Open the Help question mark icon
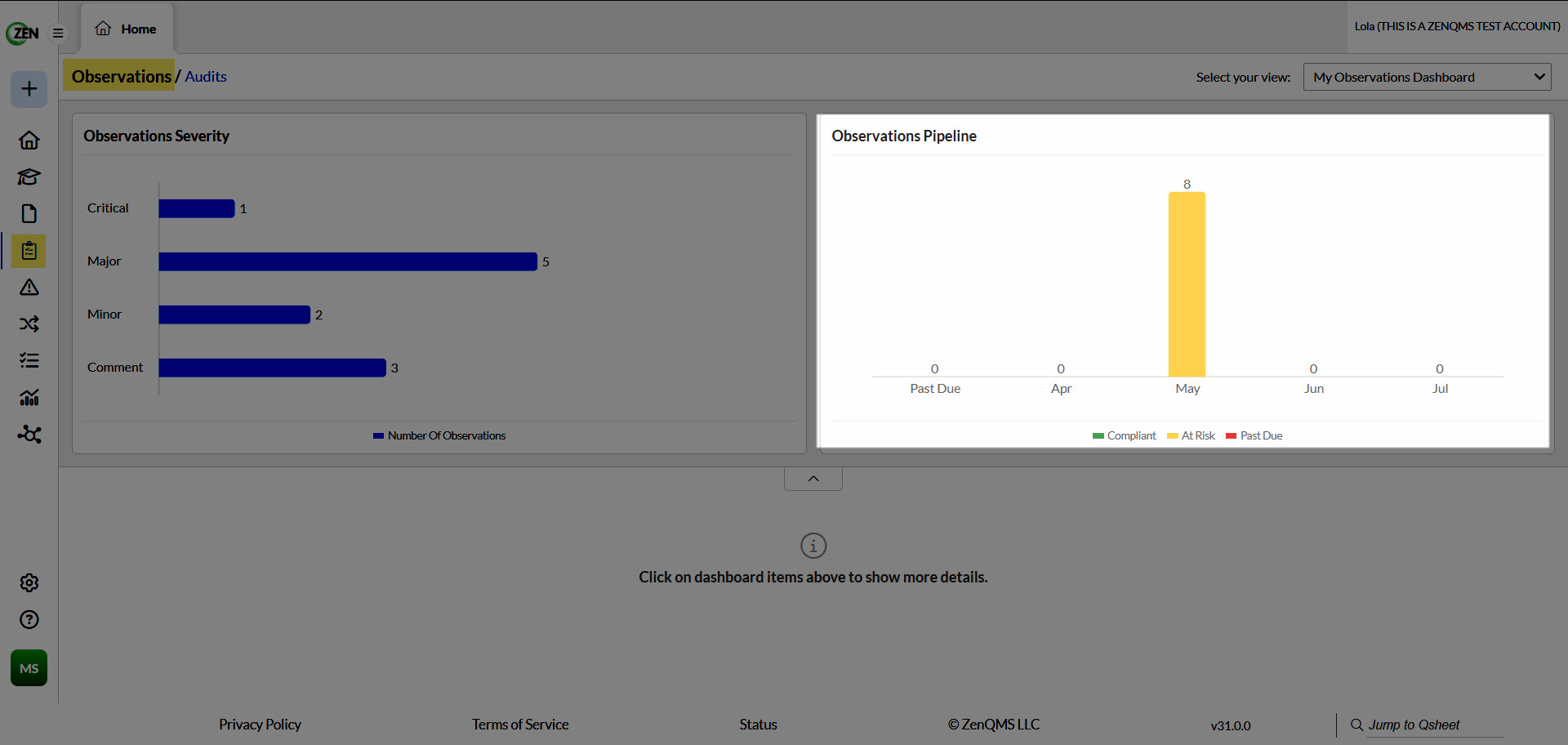 [29, 619]
